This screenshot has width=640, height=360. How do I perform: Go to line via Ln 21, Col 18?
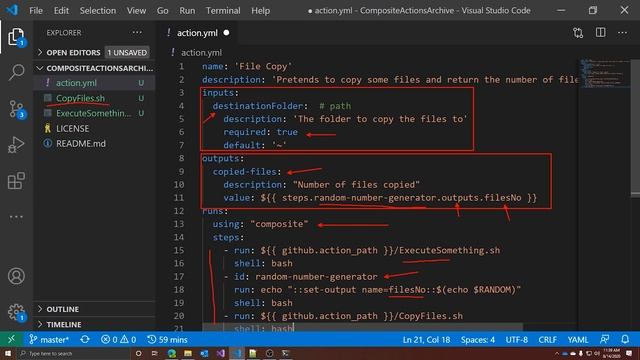tap(426, 339)
